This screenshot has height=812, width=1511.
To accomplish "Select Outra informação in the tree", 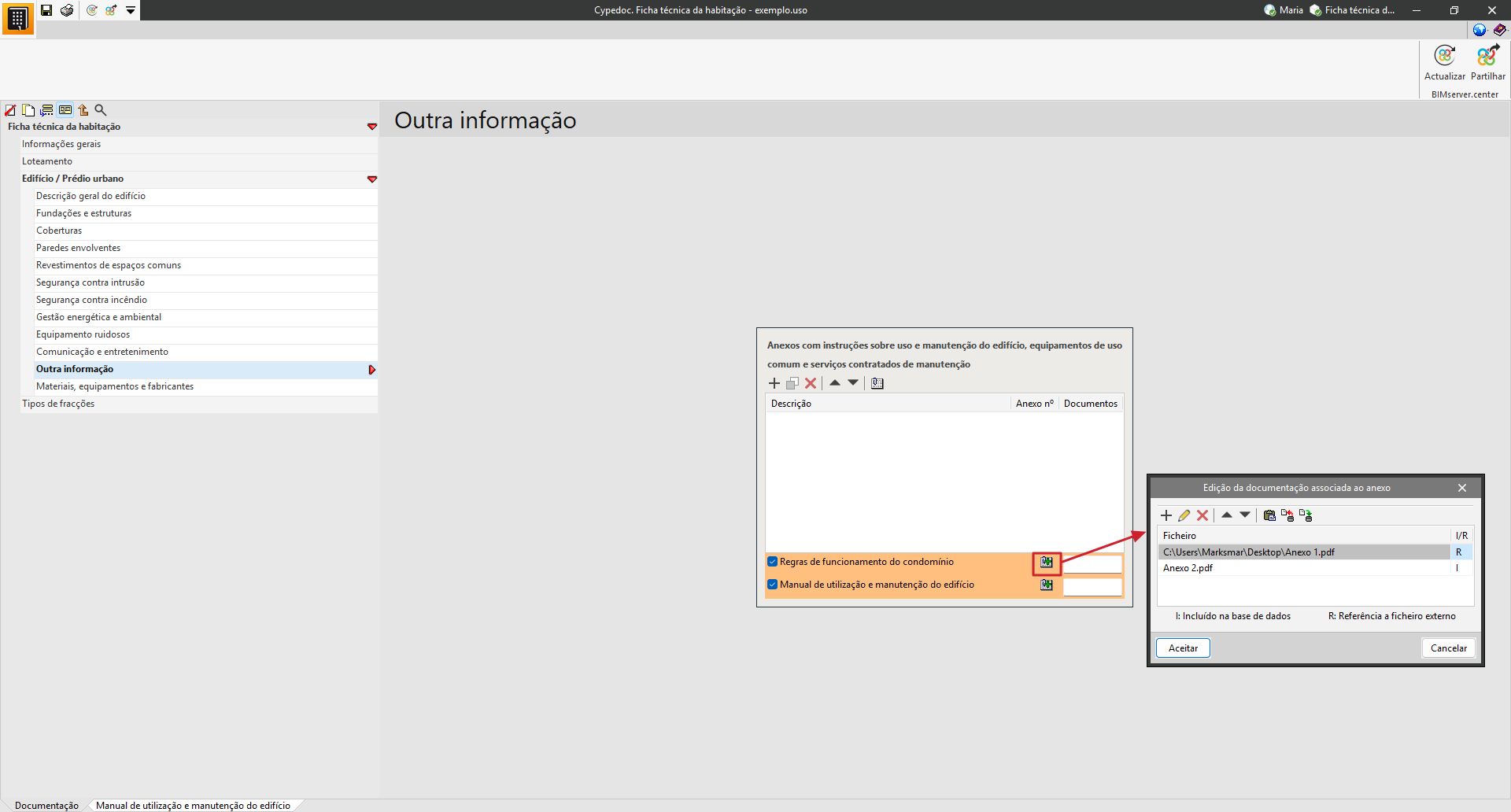I will (206, 369).
